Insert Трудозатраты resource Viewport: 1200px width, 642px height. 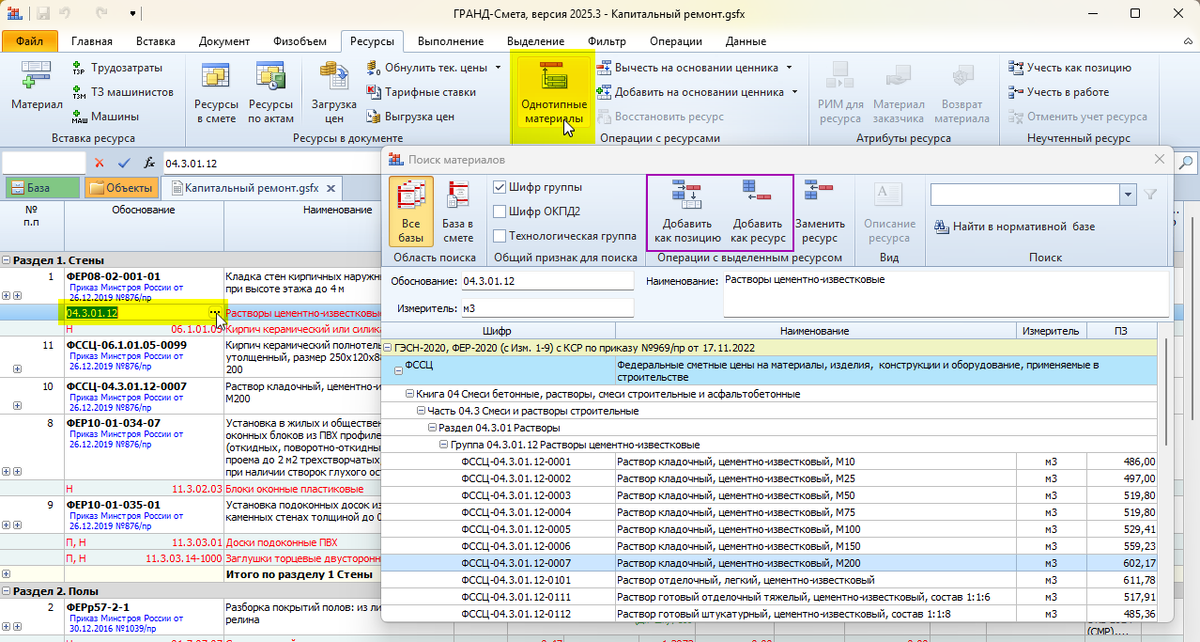(115, 68)
